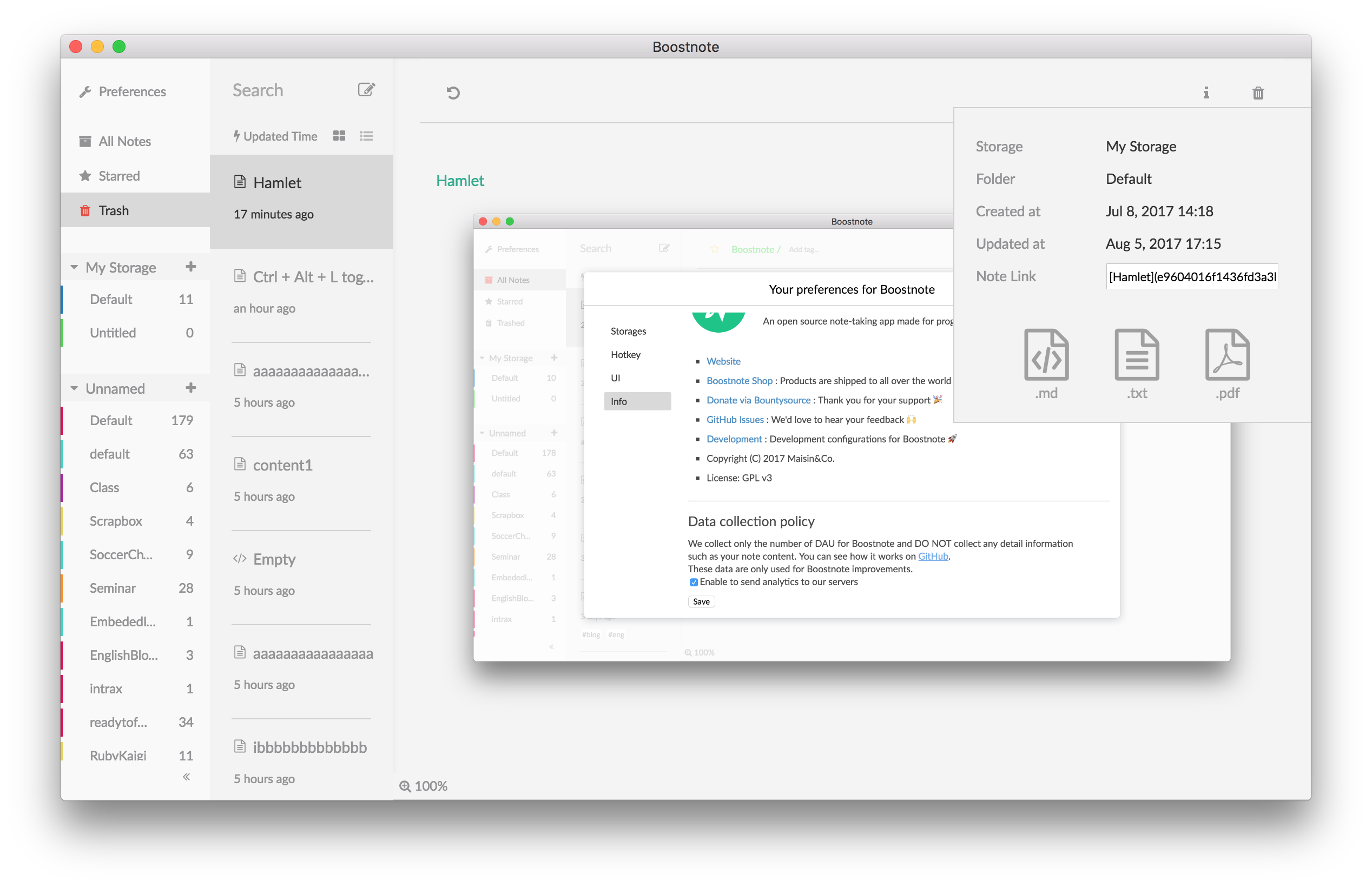Select the Seminar folder
This screenshot has height=887, width=1372.
tap(113, 588)
